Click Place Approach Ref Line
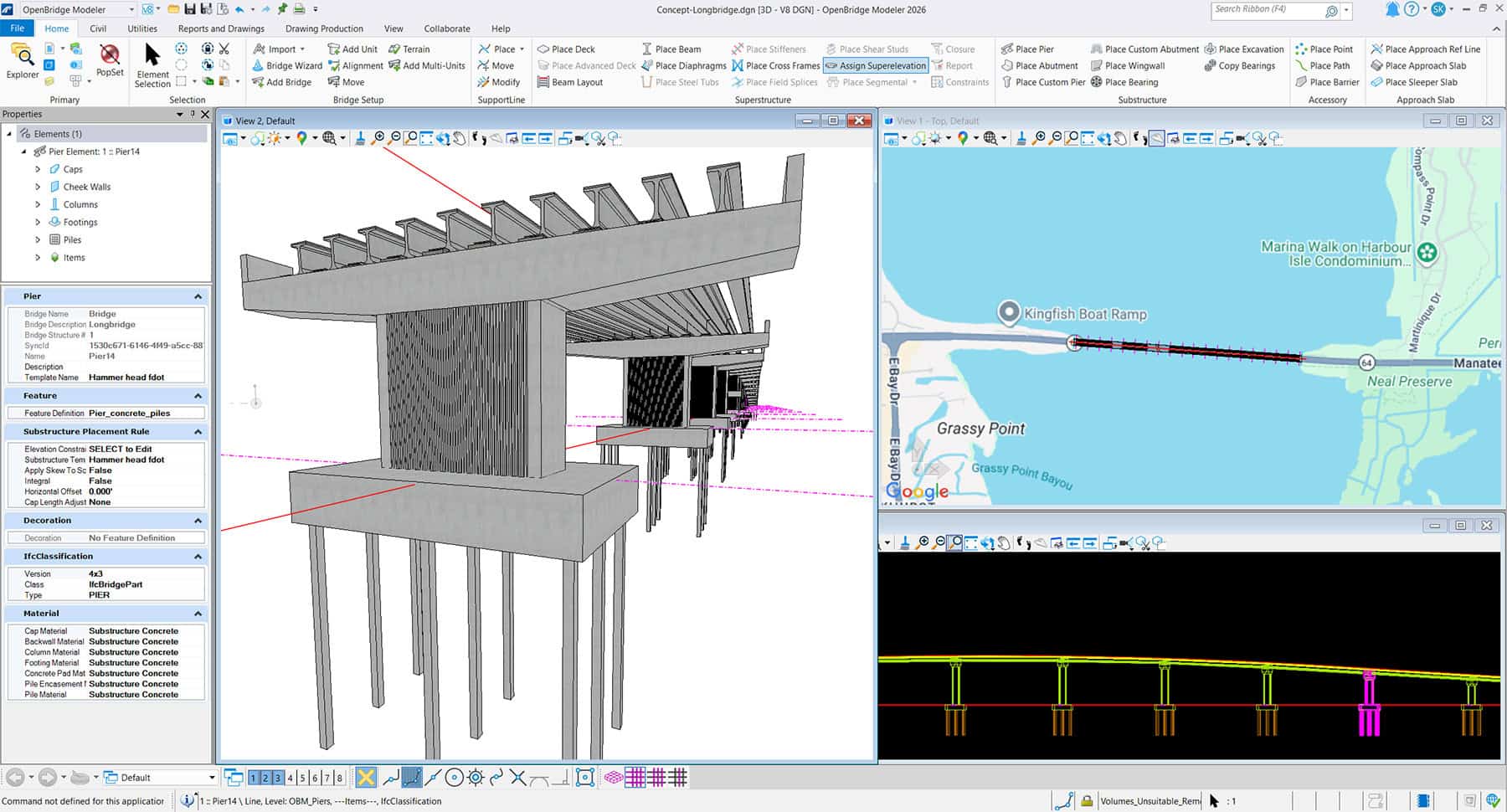 tap(1425, 49)
